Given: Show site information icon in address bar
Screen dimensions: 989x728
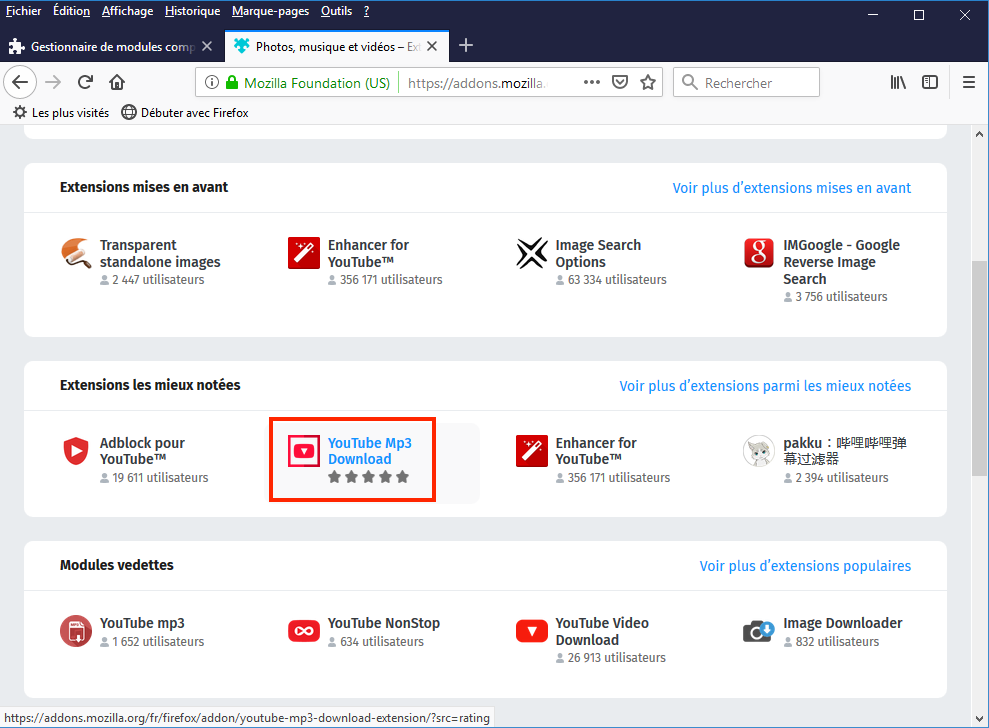Looking at the screenshot, I should pyautogui.click(x=212, y=83).
